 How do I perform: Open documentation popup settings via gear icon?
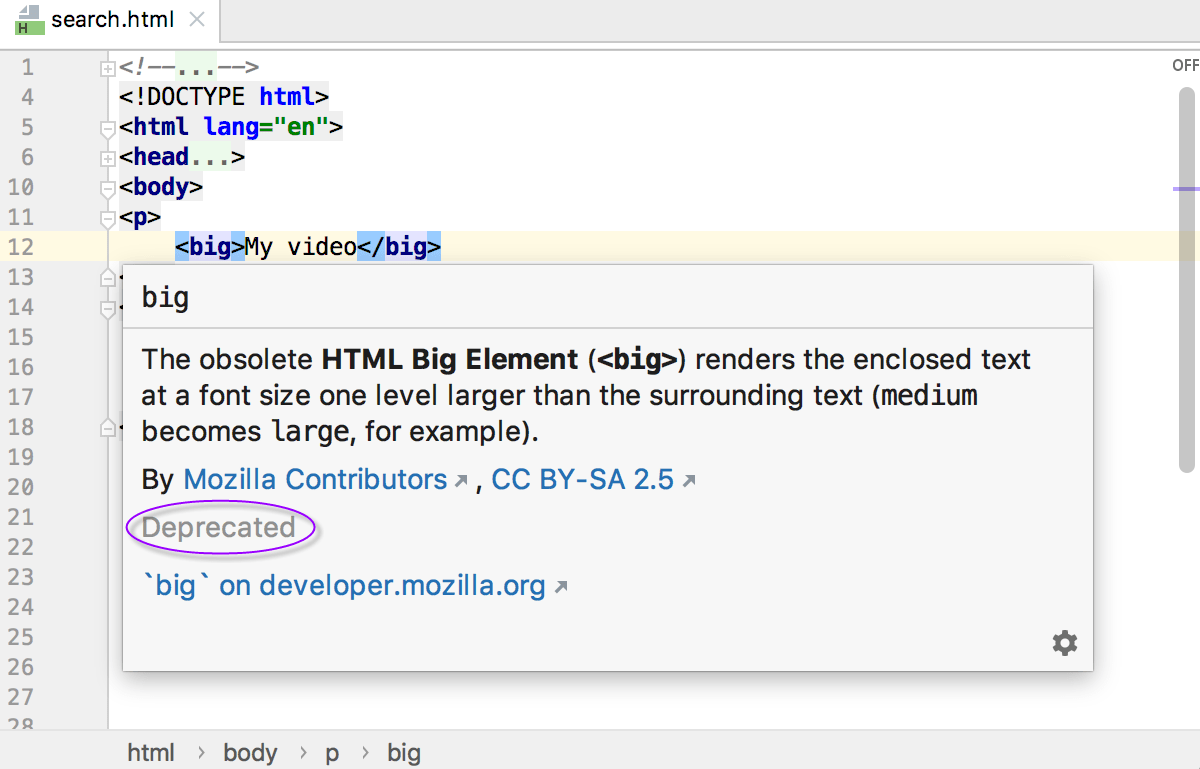pyautogui.click(x=1064, y=643)
